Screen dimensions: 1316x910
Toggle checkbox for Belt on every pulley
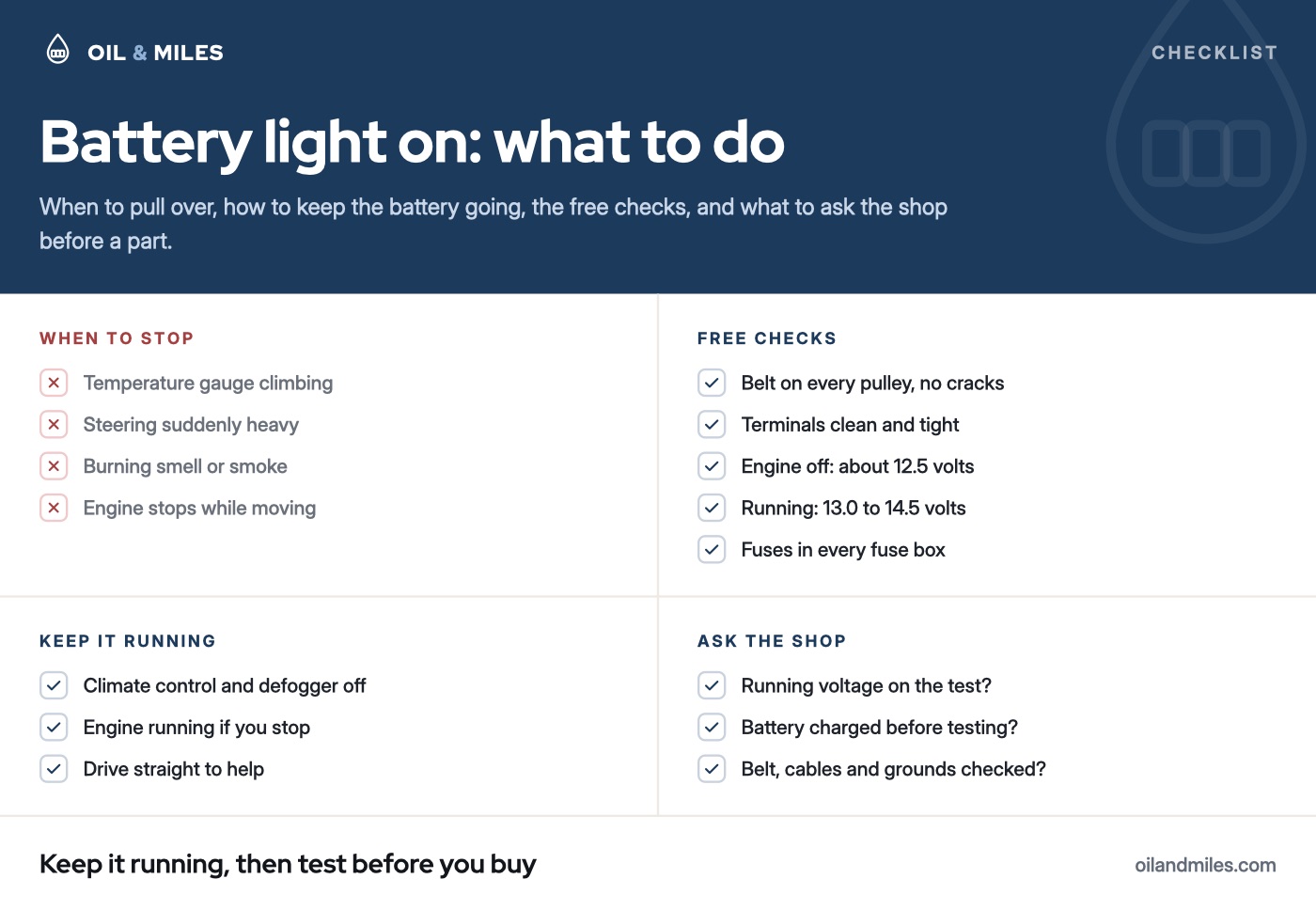[x=712, y=383]
